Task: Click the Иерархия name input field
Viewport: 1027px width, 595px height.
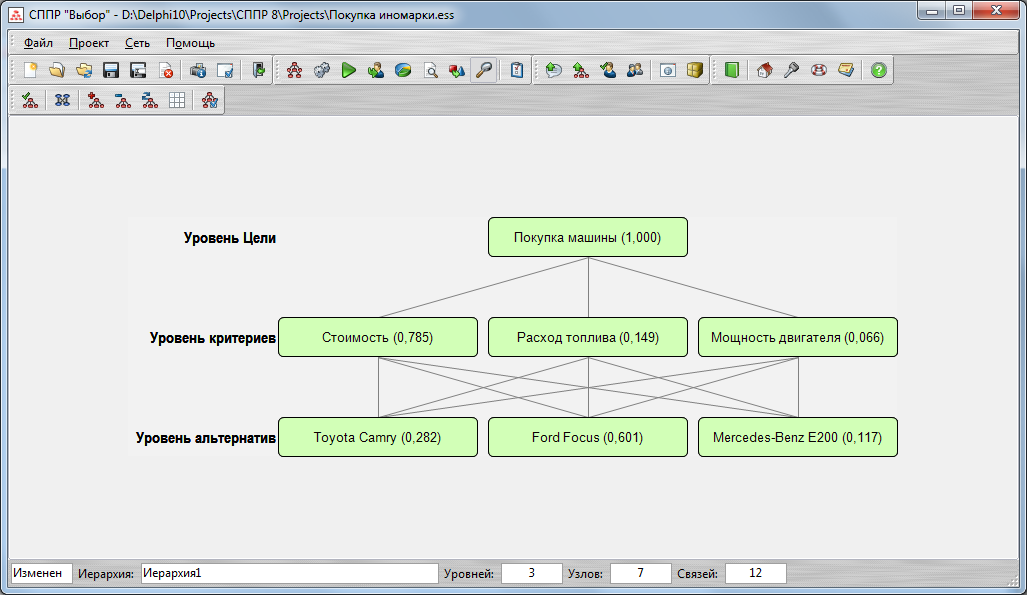Action: (x=288, y=574)
